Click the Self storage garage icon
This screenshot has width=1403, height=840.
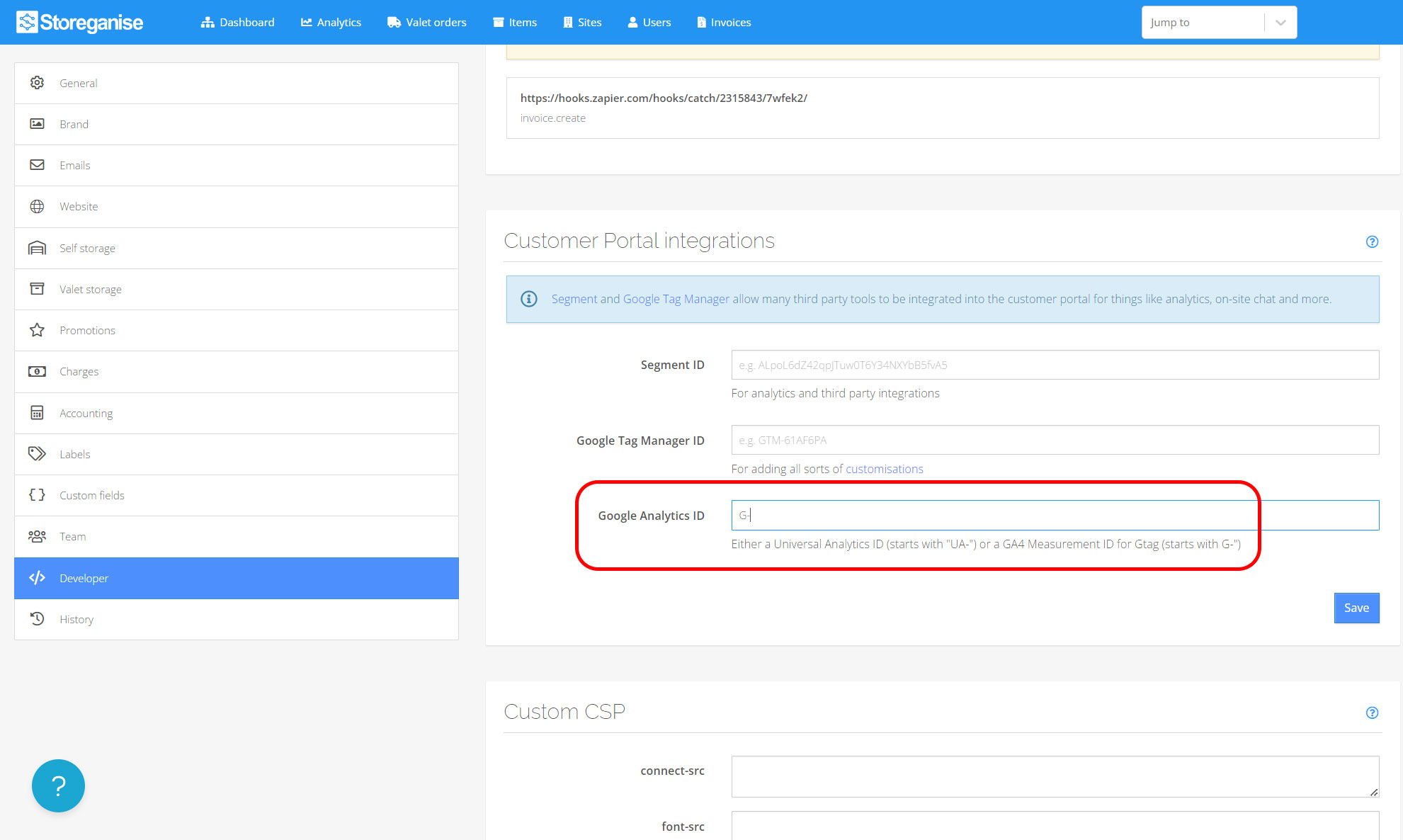coord(37,248)
